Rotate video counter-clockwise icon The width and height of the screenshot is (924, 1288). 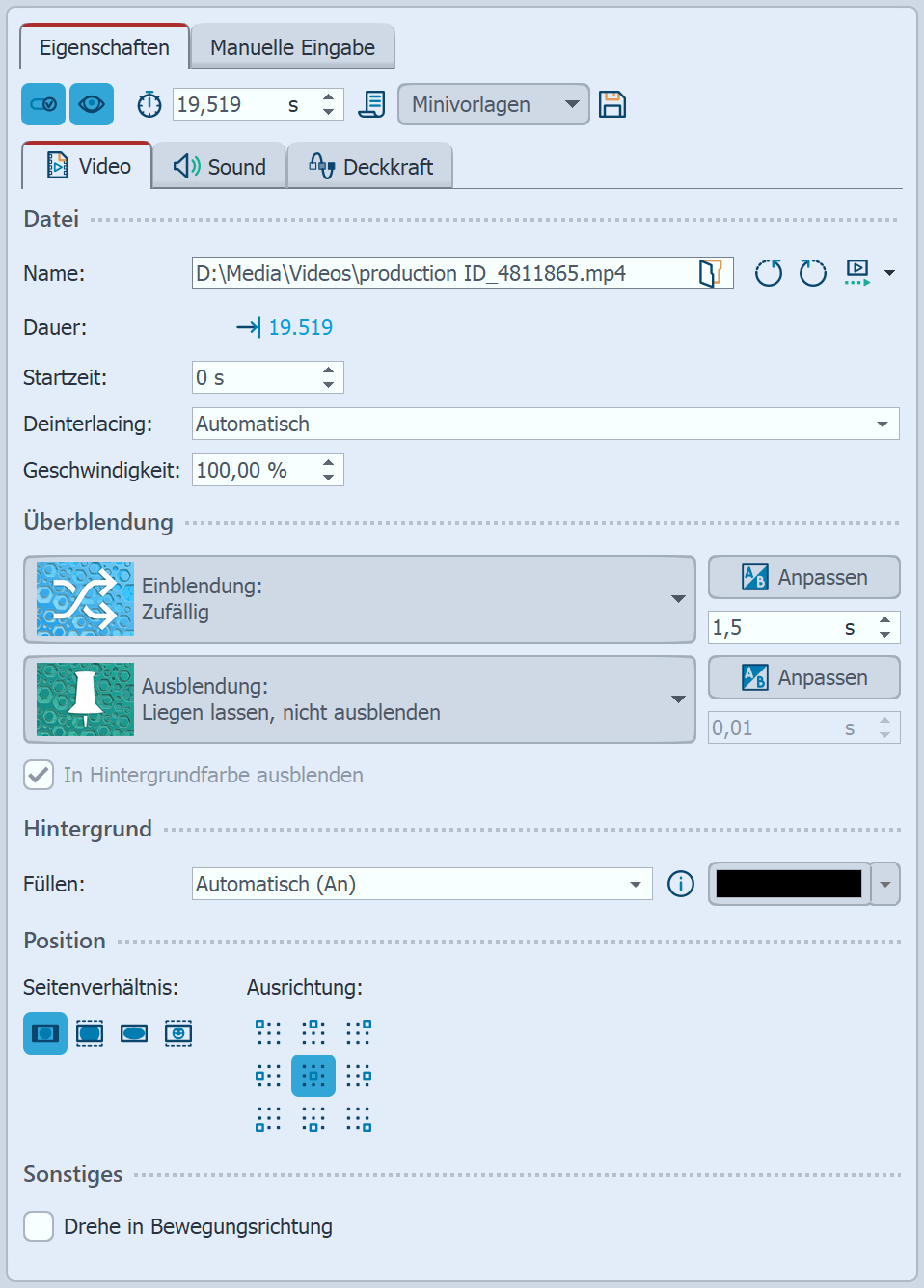769,273
